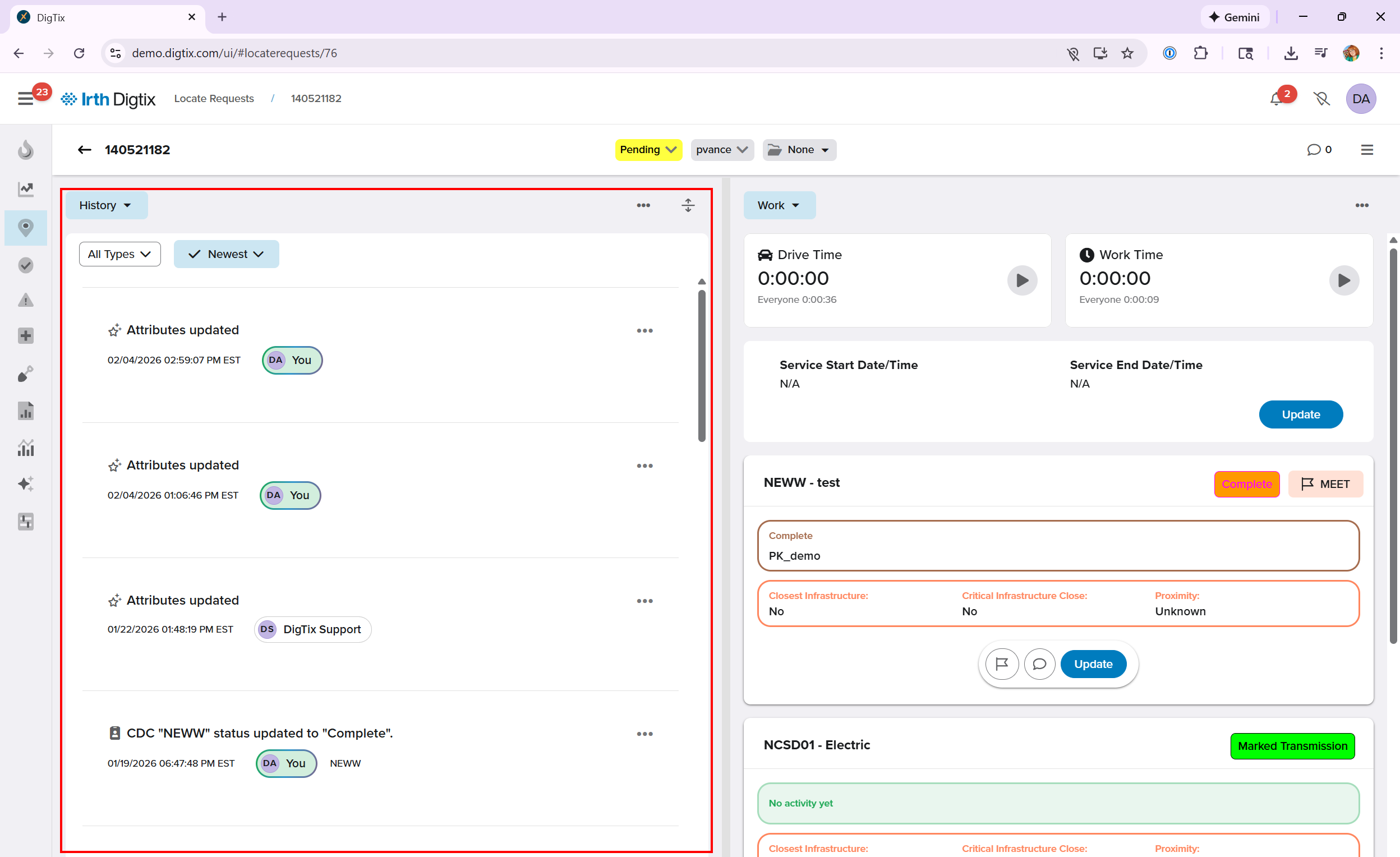Click the comment bubble icon in the NEWW card

coord(1039,664)
